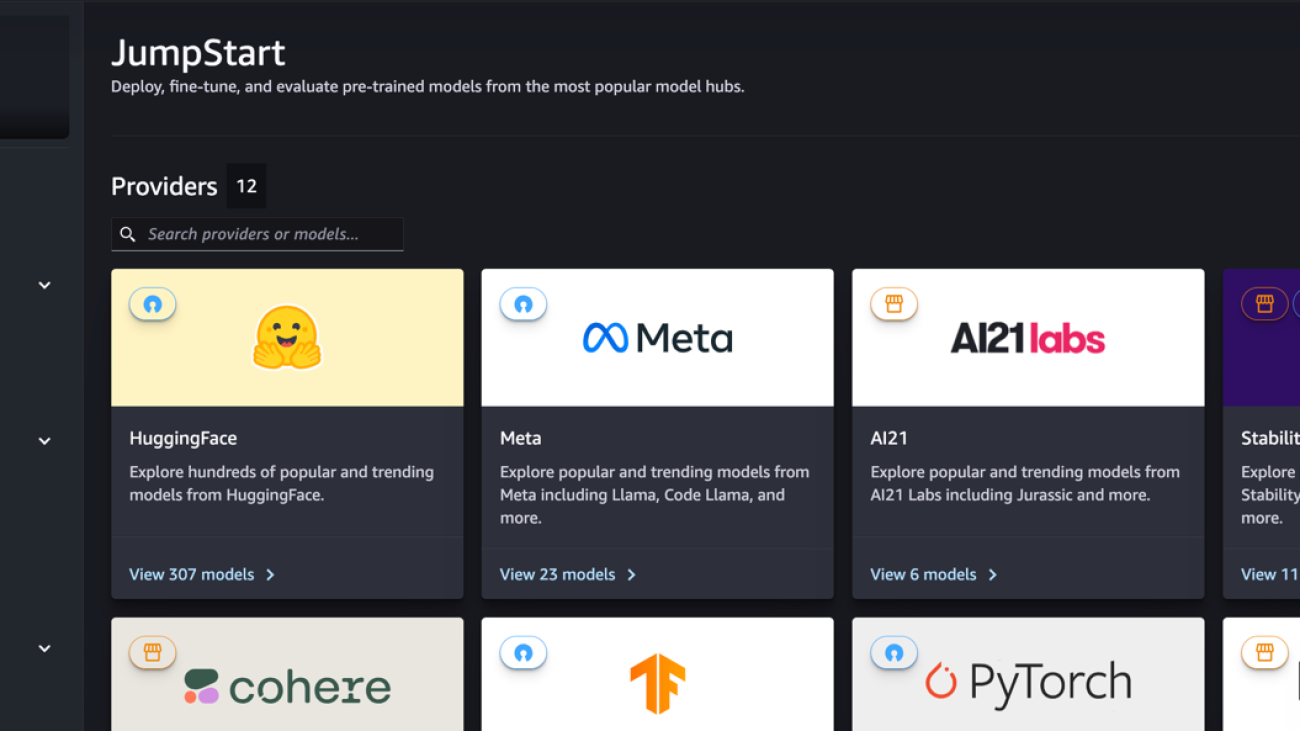The height and width of the screenshot is (731, 1300).
Task: Click the Providers section heading
Action: [x=164, y=186]
